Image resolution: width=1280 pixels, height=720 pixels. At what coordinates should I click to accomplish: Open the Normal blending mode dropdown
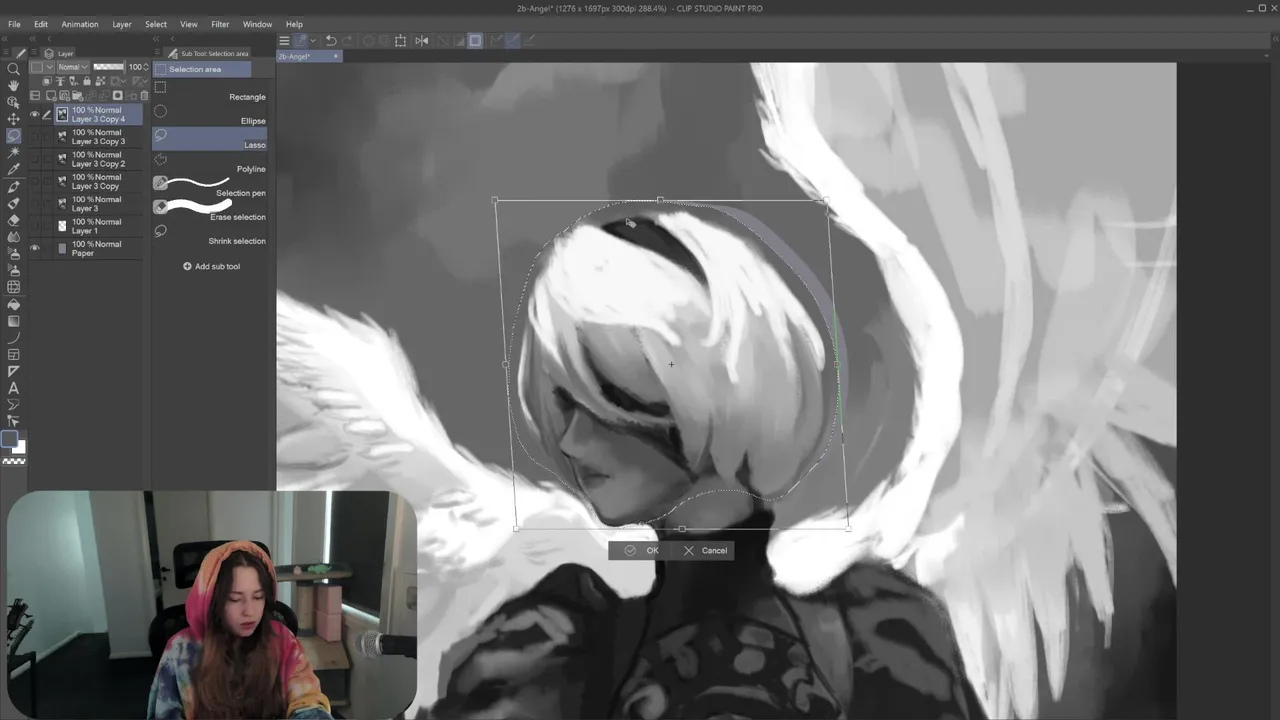[72, 67]
